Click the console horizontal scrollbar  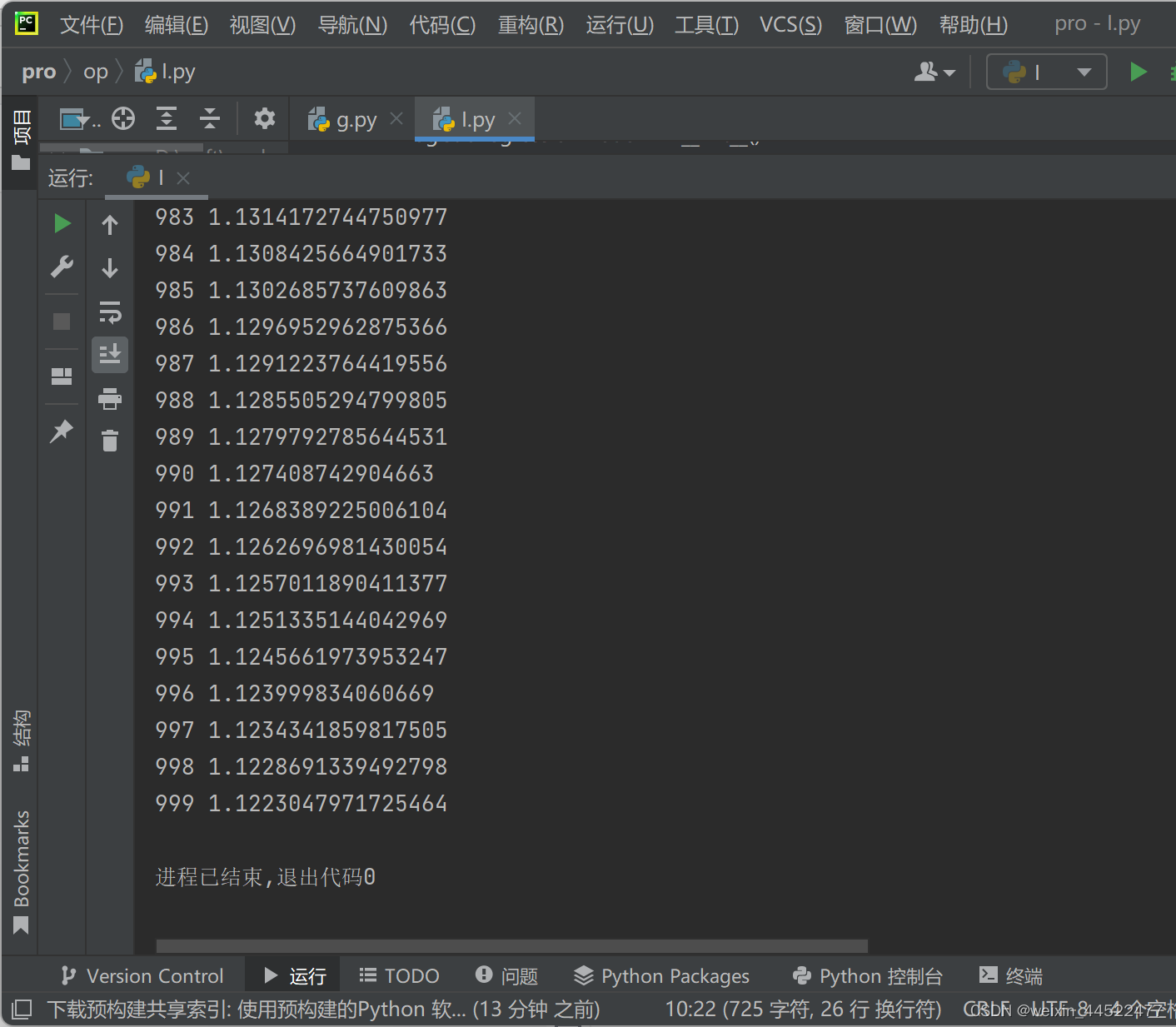coord(511,945)
